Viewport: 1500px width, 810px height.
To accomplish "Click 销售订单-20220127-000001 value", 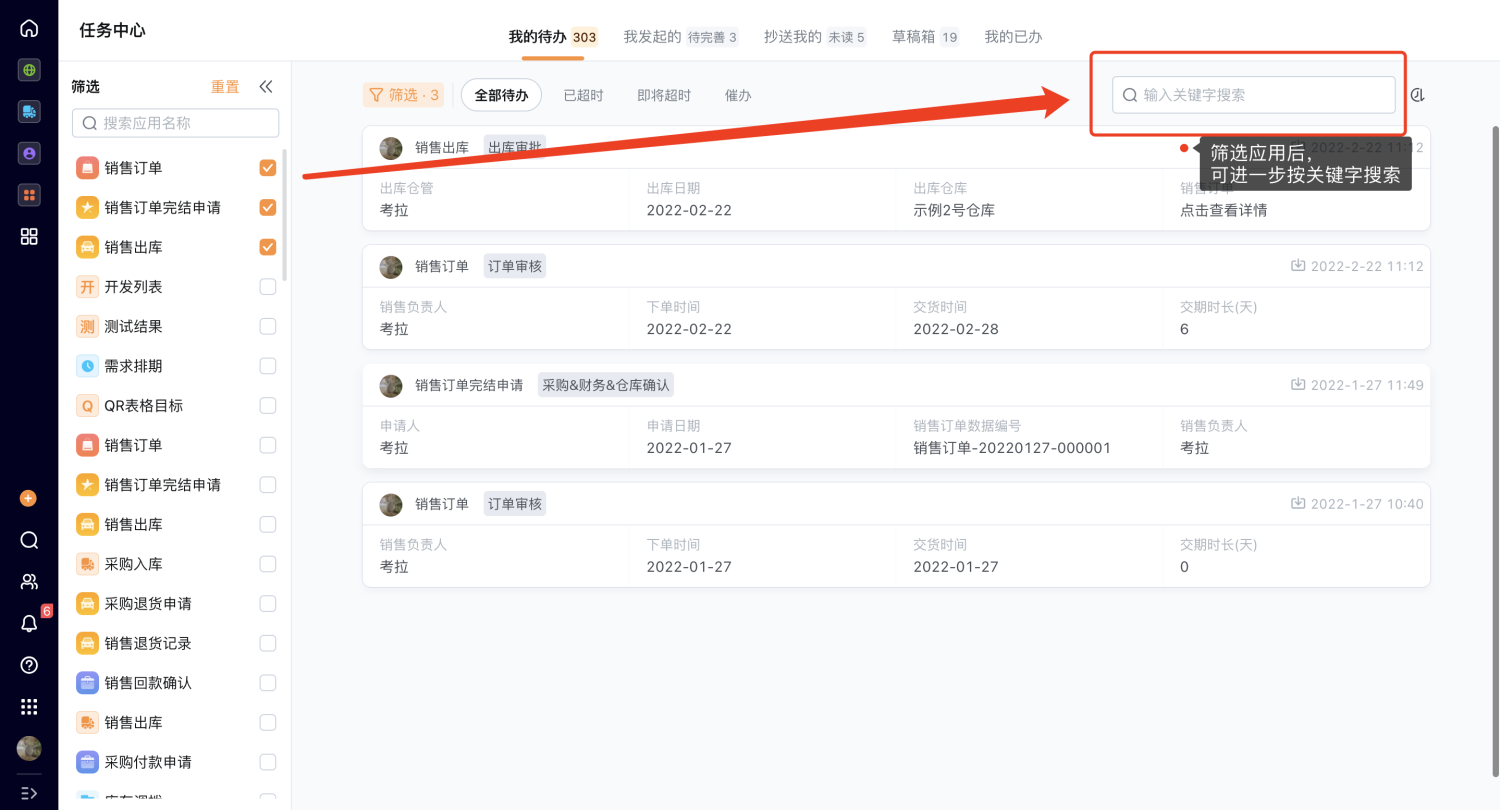I will coord(1012,448).
